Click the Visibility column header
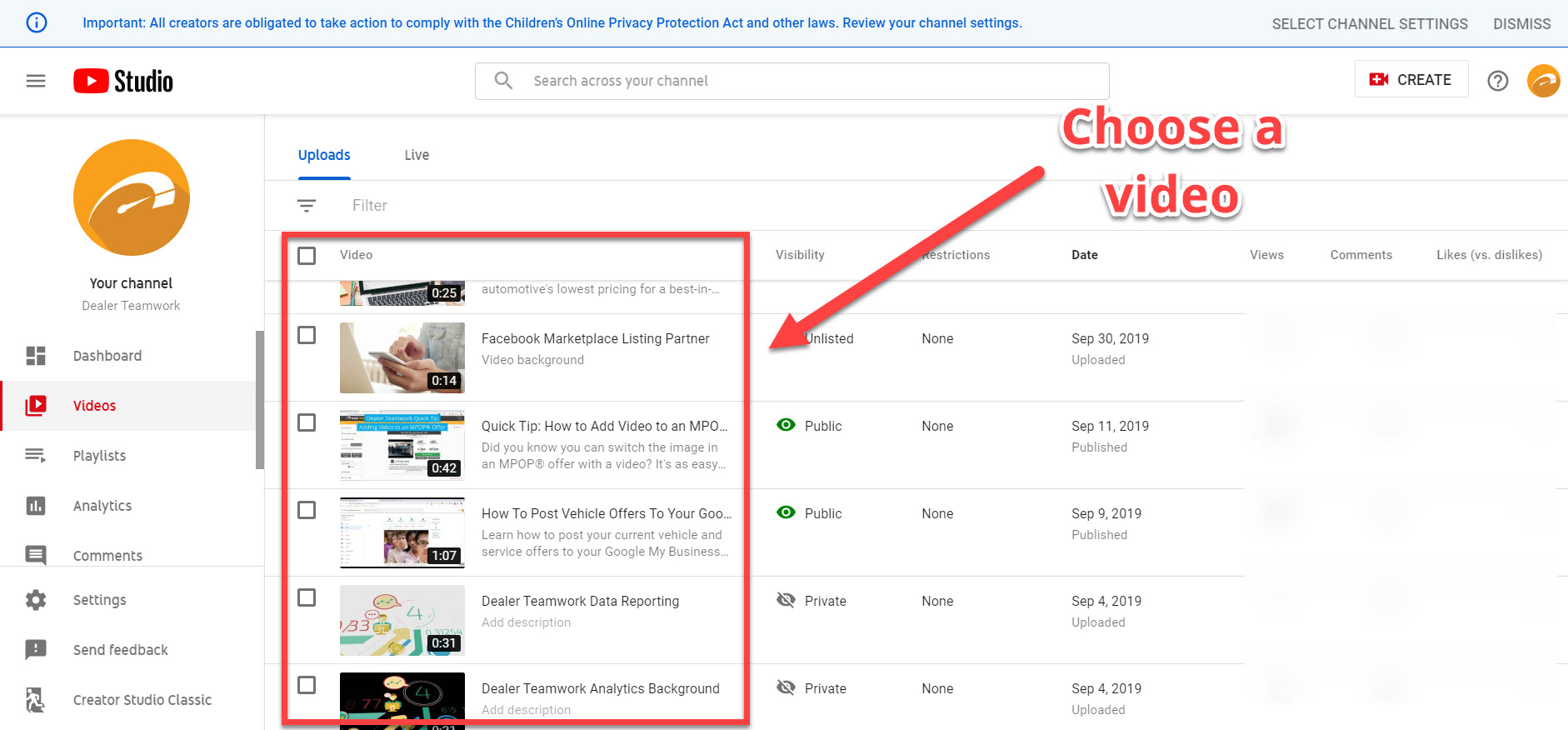The height and width of the screenshot is (730, 1568). click(x=800, y=255)
